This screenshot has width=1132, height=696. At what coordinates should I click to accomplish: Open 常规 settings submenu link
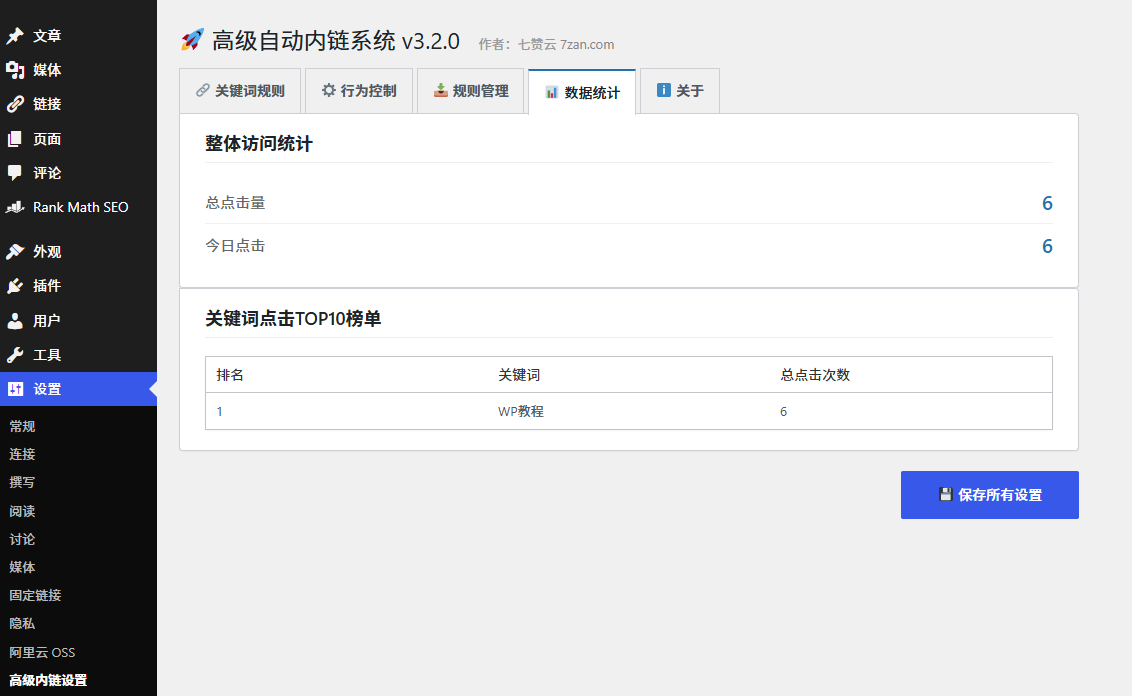pos(22,426)
